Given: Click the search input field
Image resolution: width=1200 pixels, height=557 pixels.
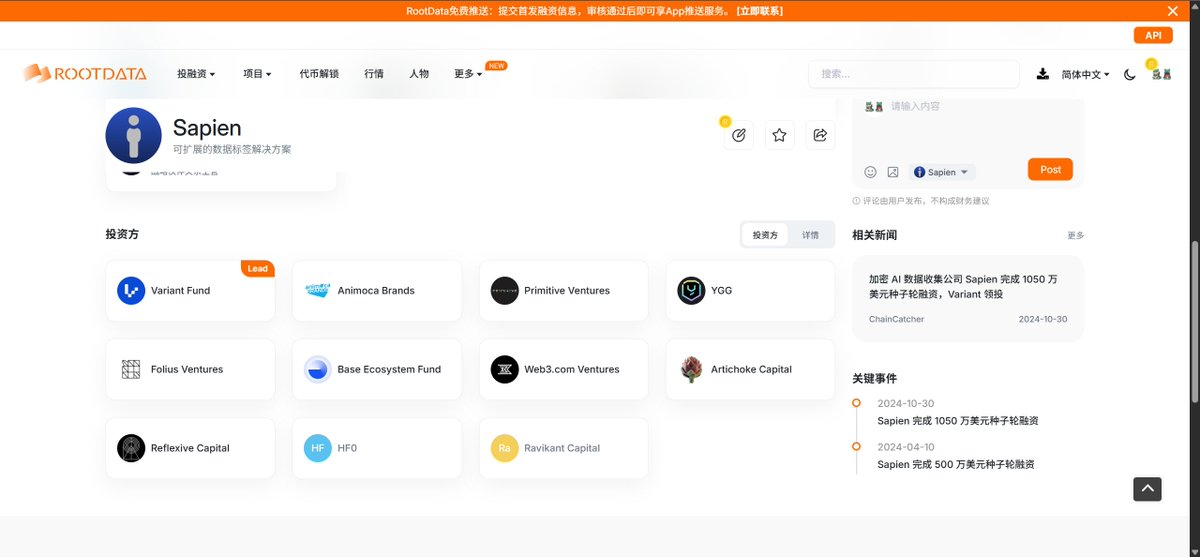Looking at the screenshot, I should click(x=914, y=74).
